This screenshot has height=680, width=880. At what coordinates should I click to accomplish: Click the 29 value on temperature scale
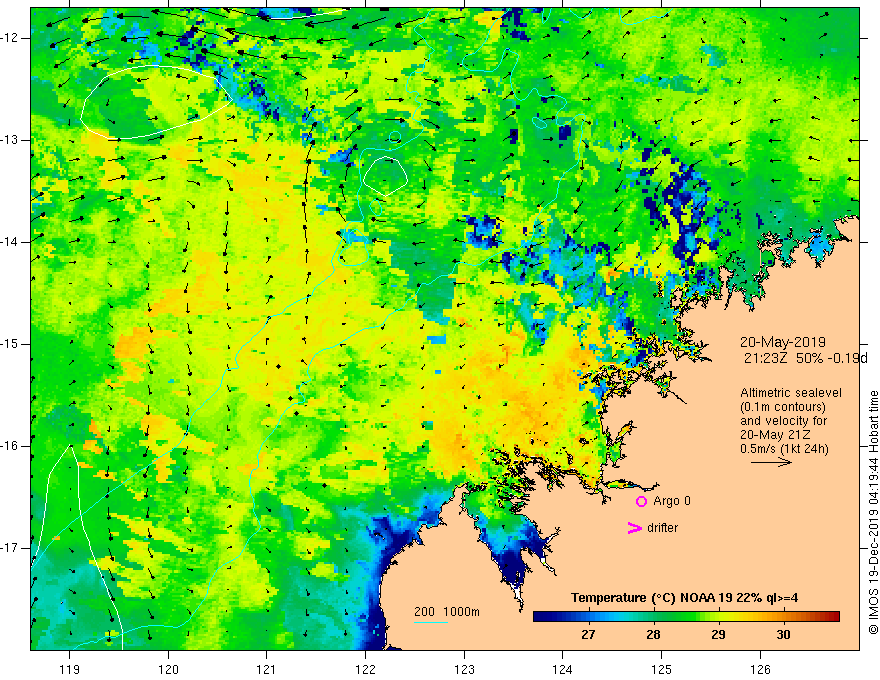[x=718, y=635]
